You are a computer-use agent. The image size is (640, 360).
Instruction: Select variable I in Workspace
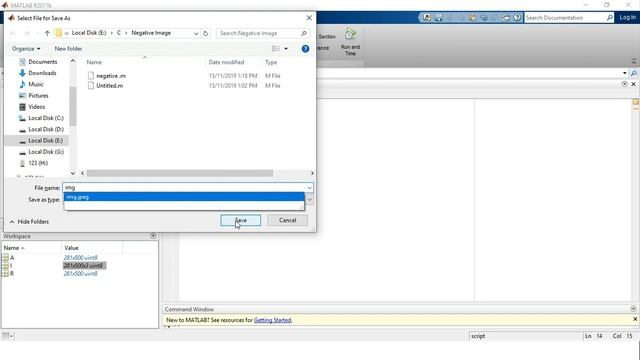coord(11,266)
